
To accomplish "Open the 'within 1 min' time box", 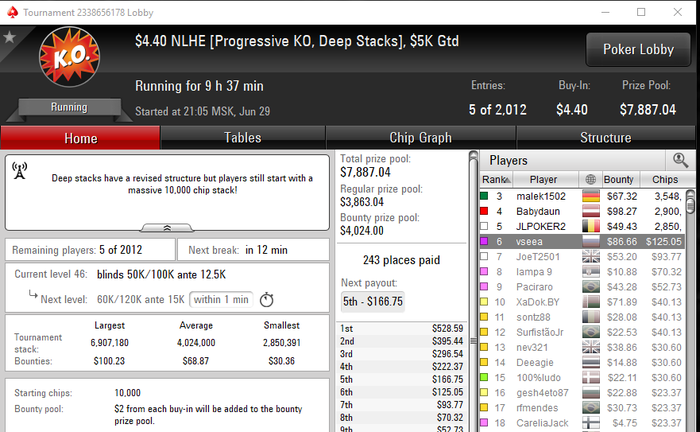I will click(221, 299).
